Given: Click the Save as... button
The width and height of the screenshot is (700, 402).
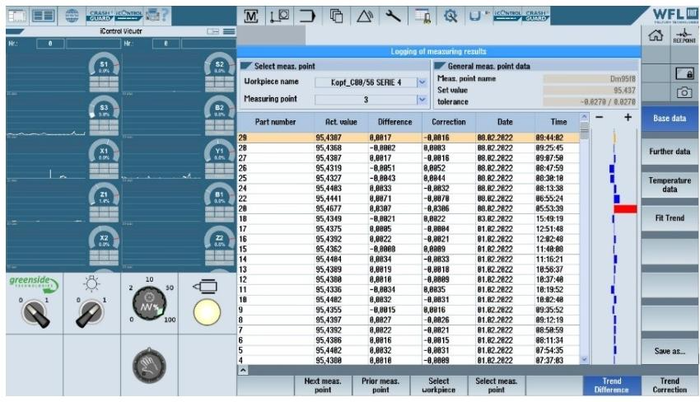Looking at the screenshot, I should (x=669, y=352).
